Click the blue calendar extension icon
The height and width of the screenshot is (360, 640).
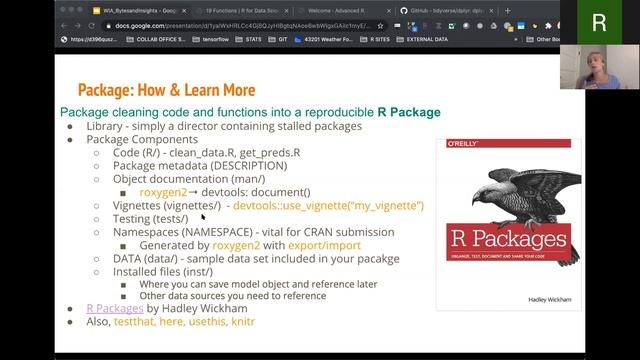pos(521,26)
